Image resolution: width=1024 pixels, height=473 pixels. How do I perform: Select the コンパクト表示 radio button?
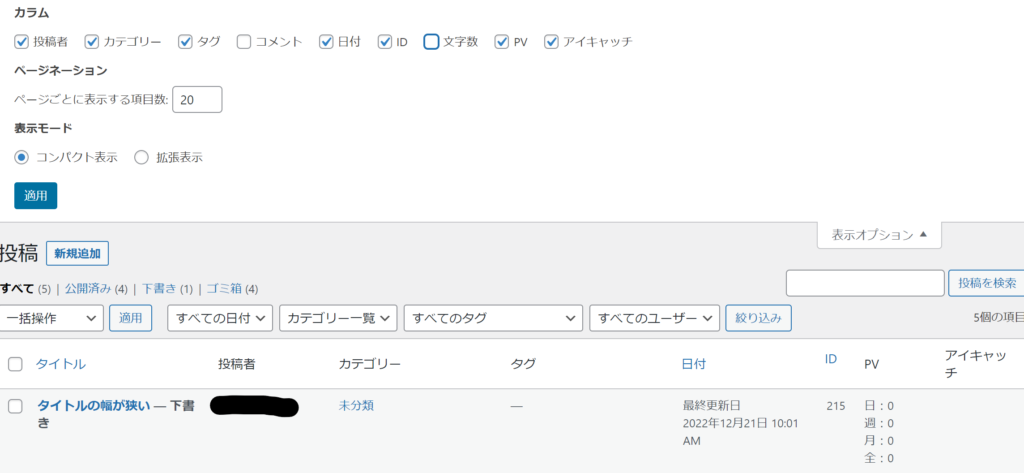click(x=22, y=157)
